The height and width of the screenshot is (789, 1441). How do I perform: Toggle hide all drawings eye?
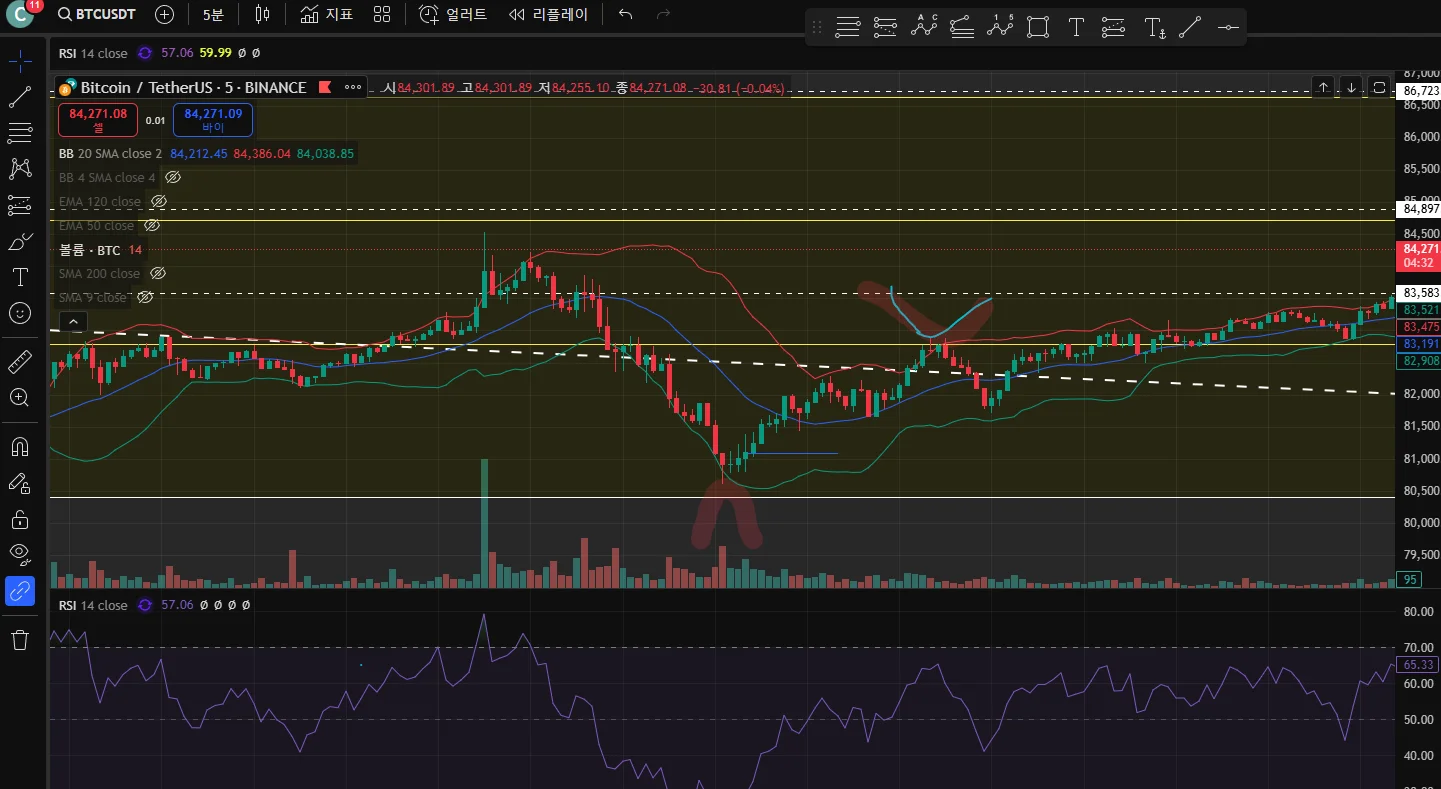(20, 555)
